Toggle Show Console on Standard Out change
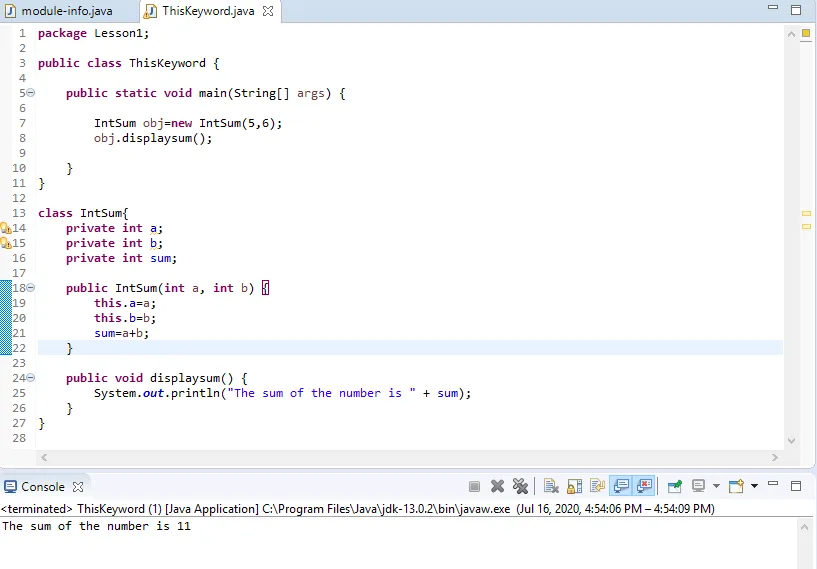817x569 pixels. [621, 487]
